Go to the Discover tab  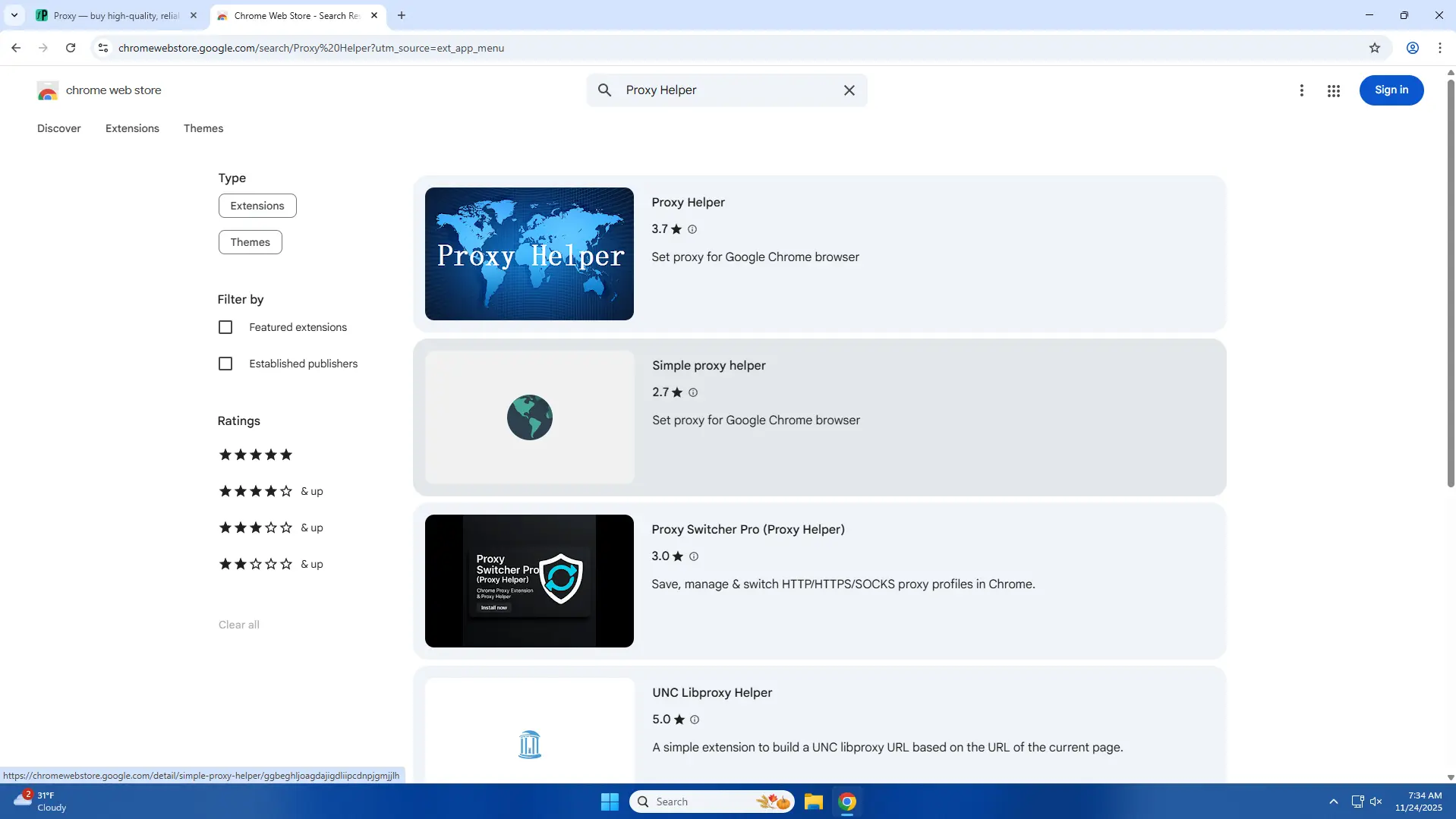[59, 128]
